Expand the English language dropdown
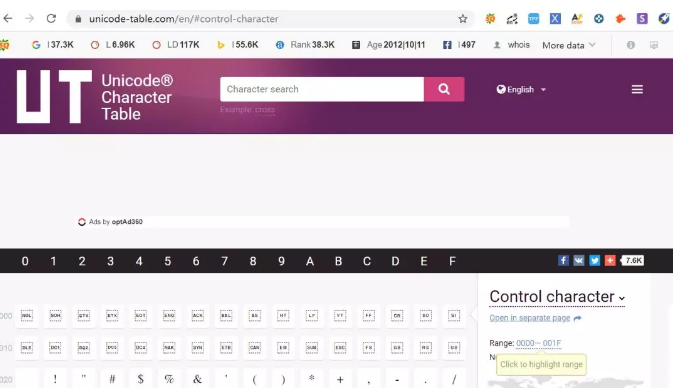 [x=521, y=89]
